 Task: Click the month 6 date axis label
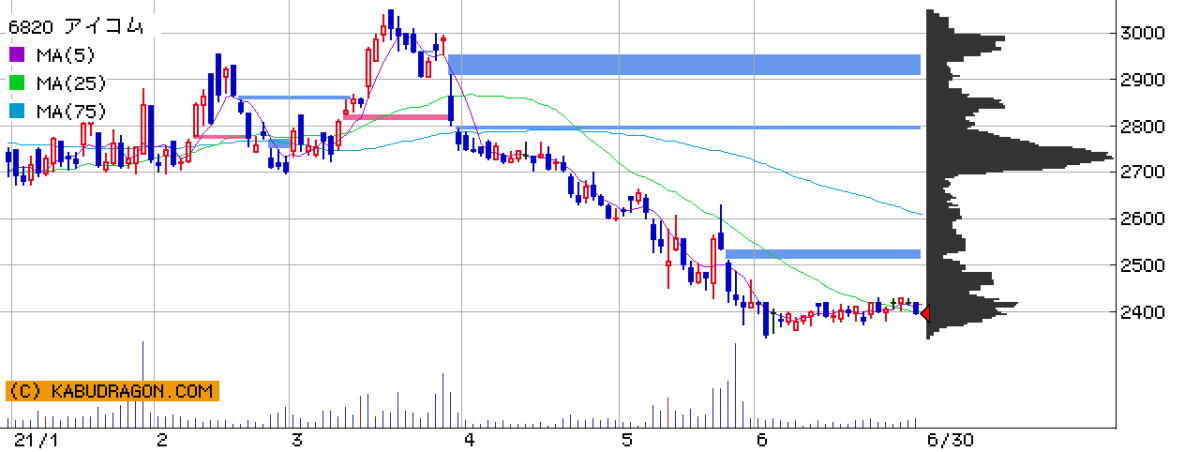click(x=762, y=440)
